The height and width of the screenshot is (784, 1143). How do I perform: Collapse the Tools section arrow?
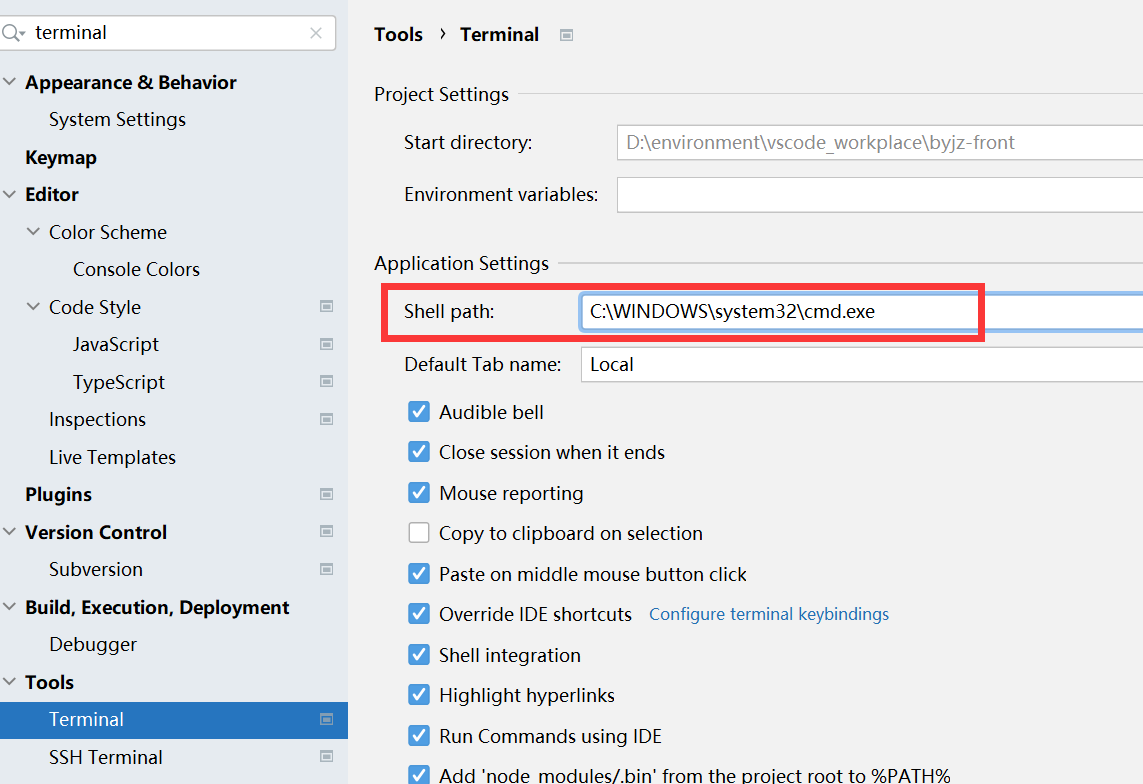click(x=9, y=682)
